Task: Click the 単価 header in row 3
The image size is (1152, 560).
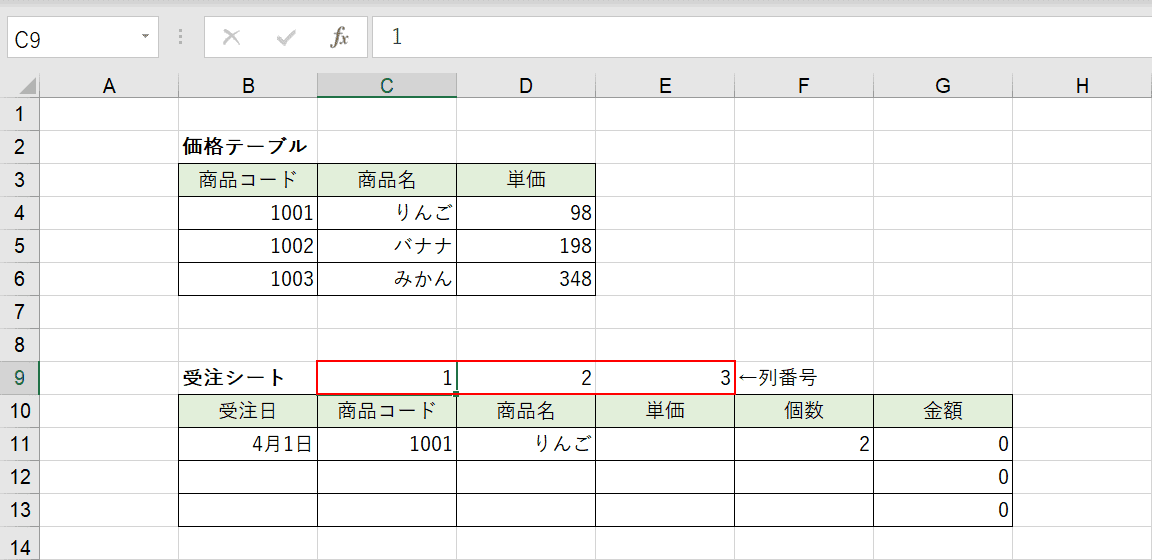Action: (x=526, y=180)
